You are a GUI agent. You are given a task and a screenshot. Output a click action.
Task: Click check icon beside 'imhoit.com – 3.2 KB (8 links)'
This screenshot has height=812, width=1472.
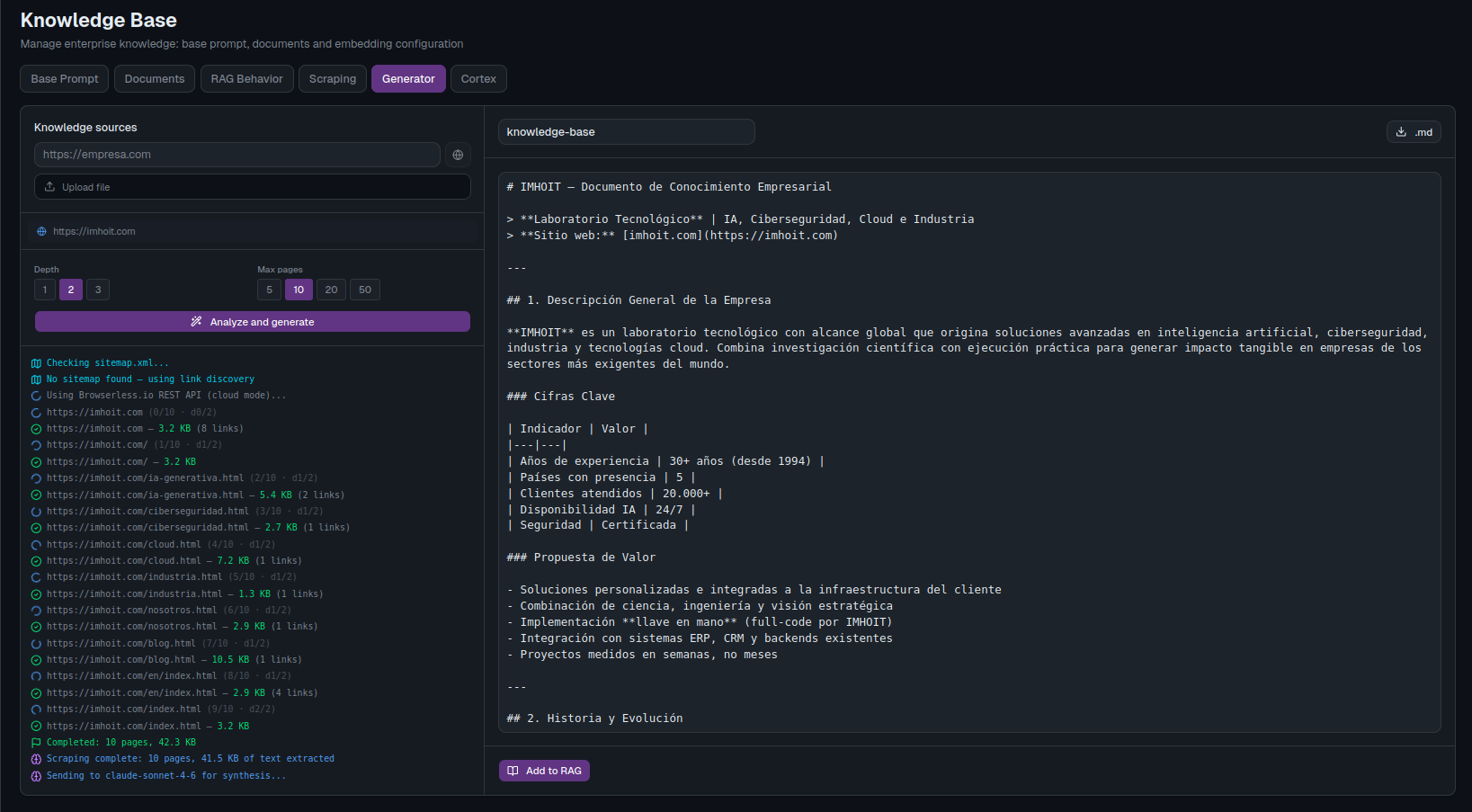[36, 429]
